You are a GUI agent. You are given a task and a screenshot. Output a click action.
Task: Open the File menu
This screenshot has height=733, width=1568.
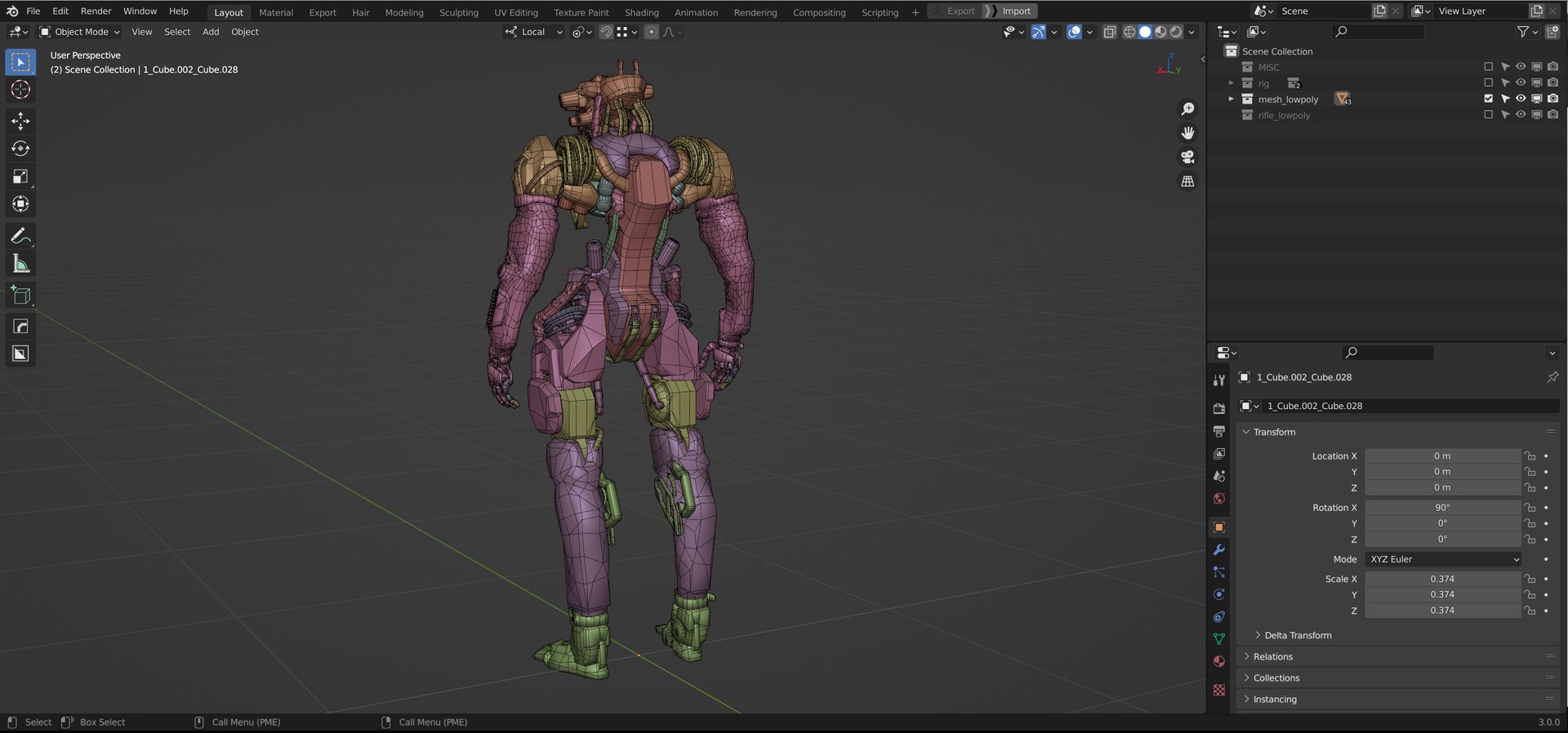pos(33,11)
